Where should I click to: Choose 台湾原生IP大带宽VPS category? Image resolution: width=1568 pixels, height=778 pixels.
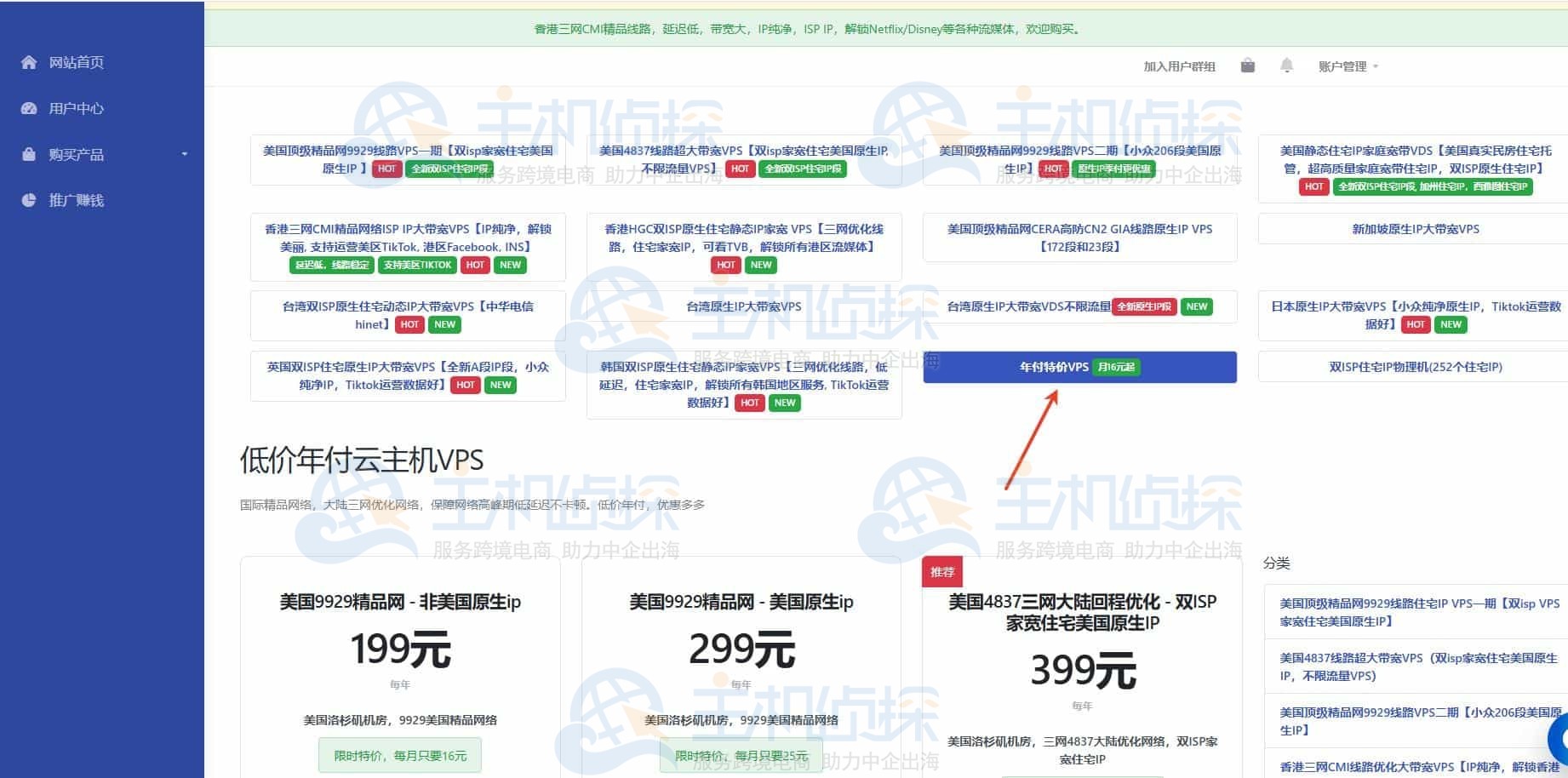743,306
